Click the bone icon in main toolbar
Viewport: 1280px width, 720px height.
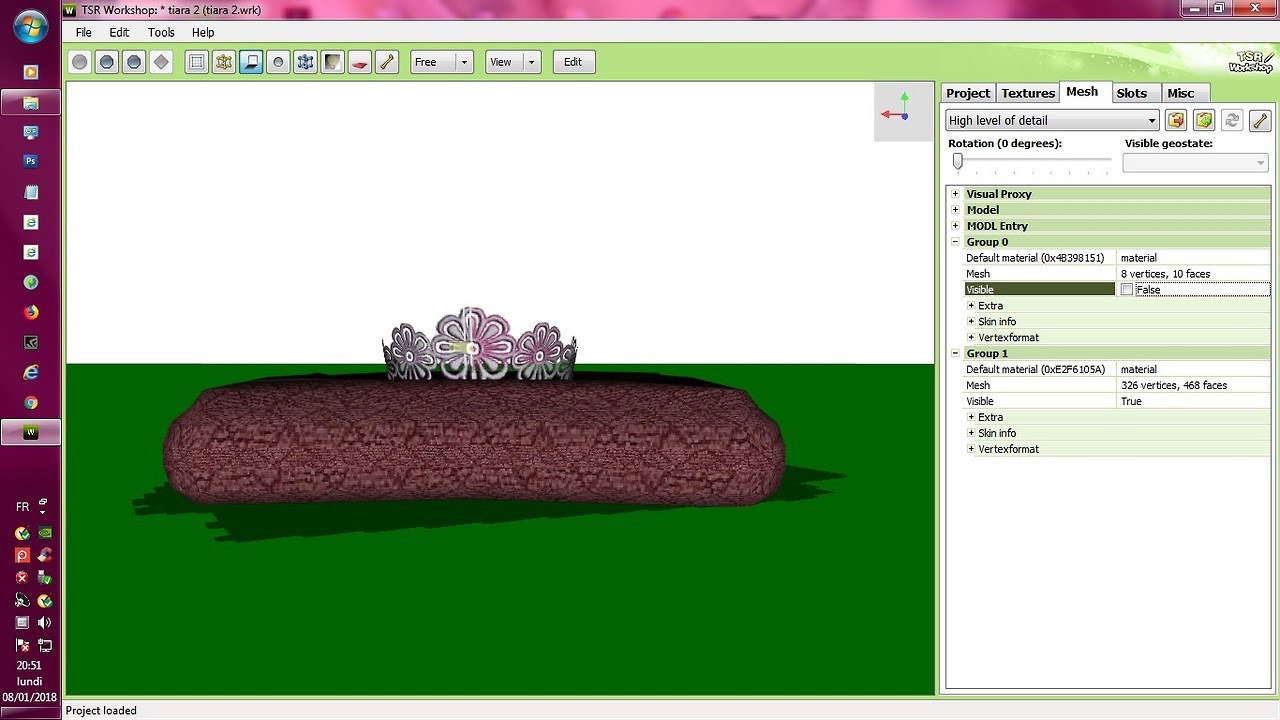pyautogui.click(x=387, y=62)
